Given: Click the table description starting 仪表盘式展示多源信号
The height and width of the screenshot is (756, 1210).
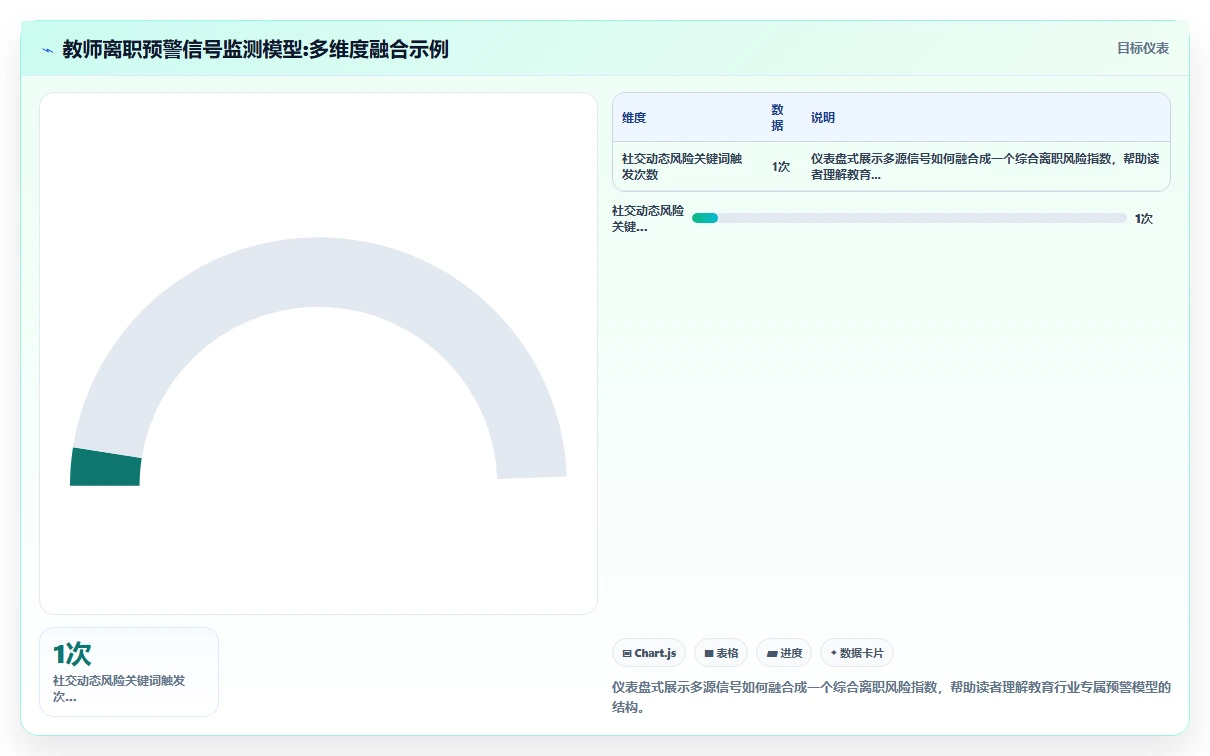Looking at the screenshot, I should coord(985,166).
